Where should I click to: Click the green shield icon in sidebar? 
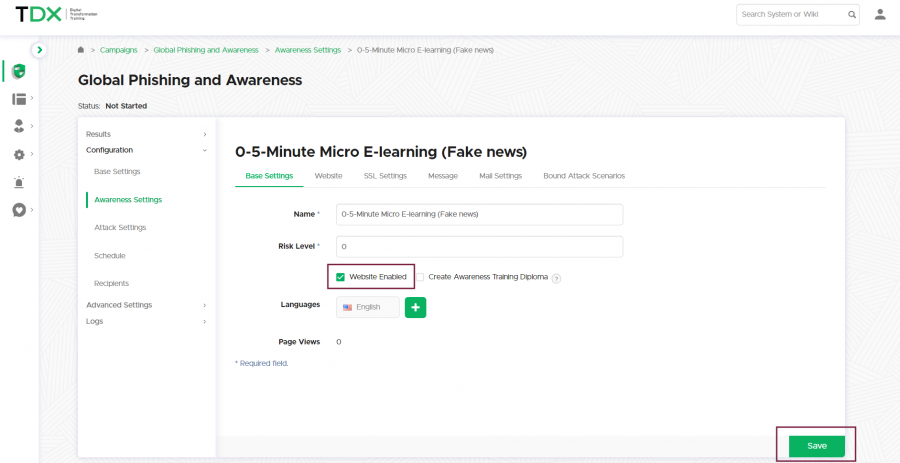tap(18, 71)
